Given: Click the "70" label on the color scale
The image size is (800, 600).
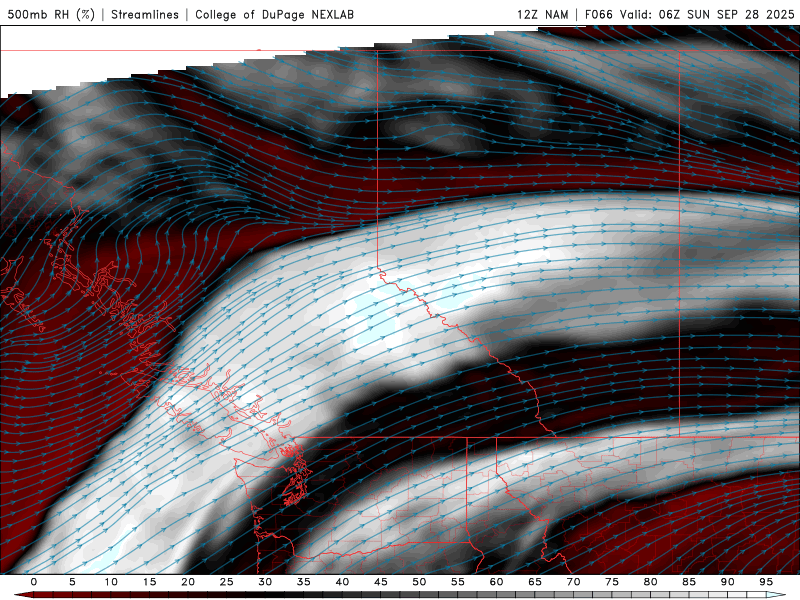Looking at the screenshot, I should pos(573,582).
